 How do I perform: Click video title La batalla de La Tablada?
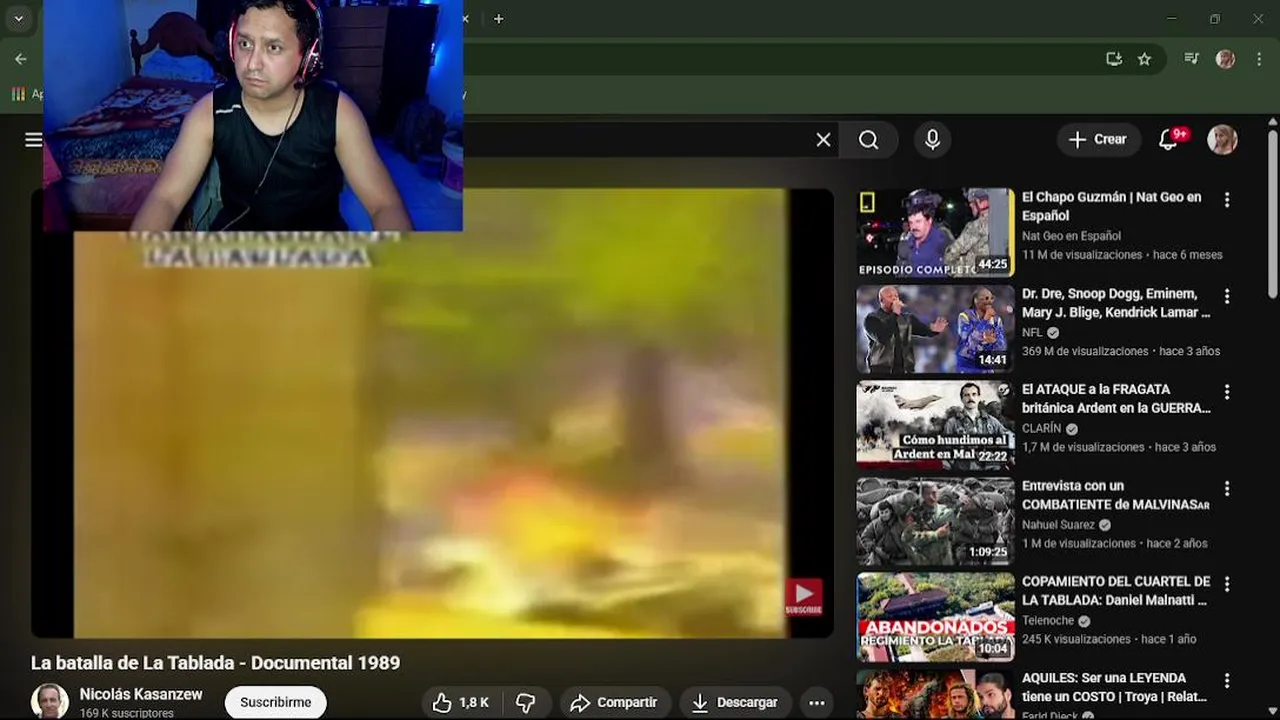tap(215, 663)
